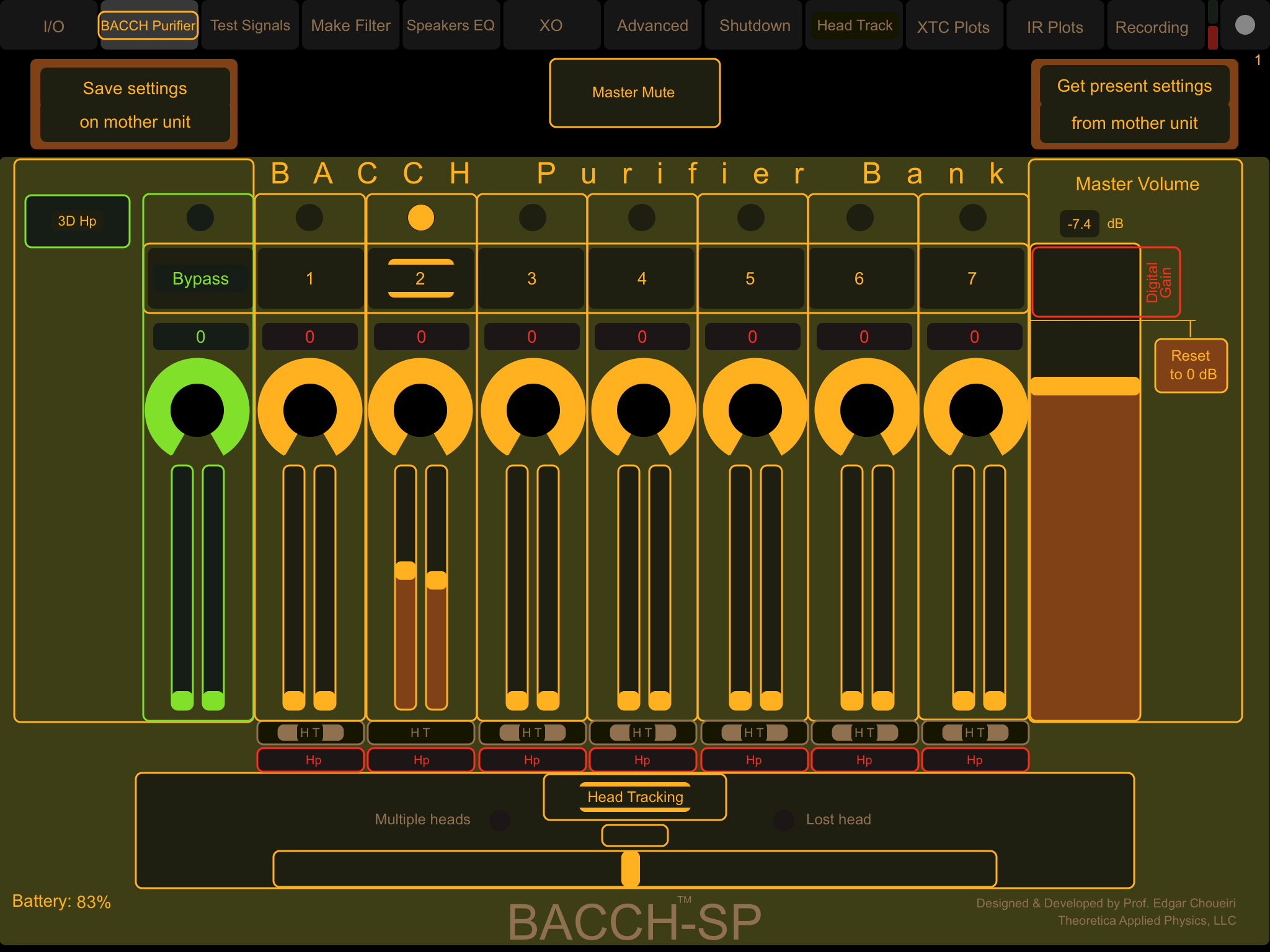
Task: Select filter slot 3
Action: 531,279
